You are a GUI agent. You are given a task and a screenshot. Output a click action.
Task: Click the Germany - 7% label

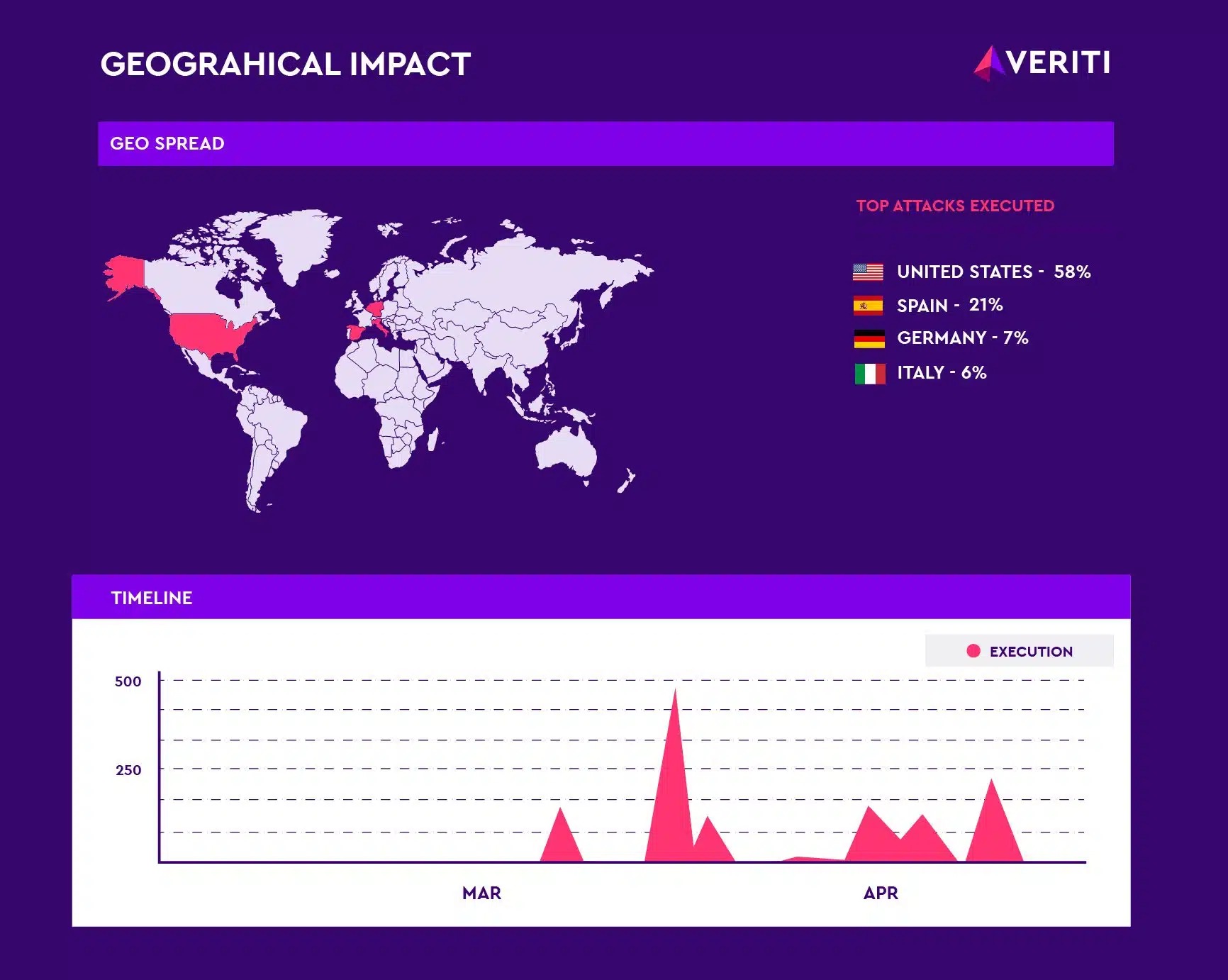[962, 338]
